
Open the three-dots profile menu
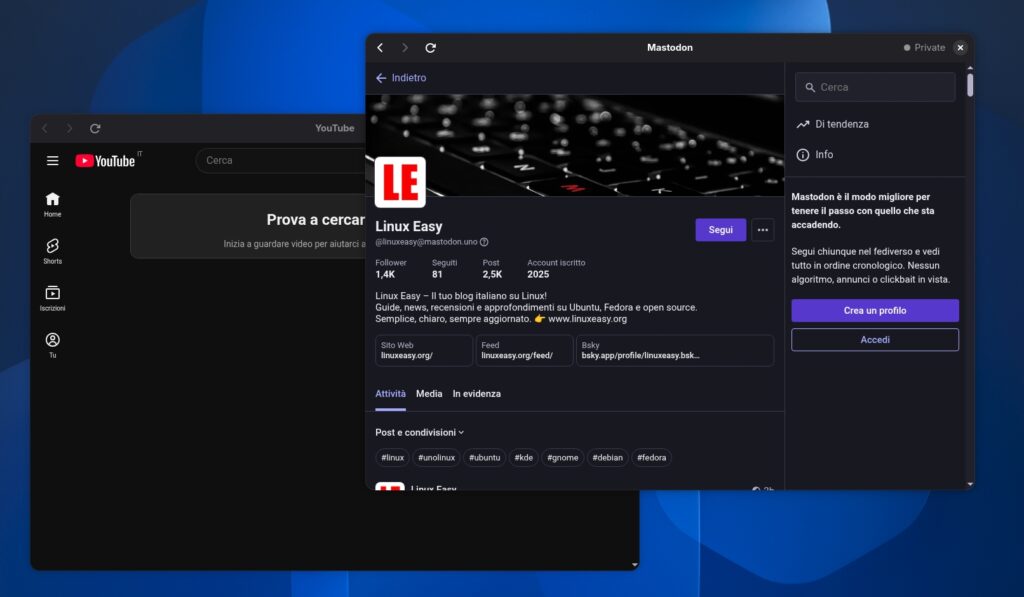click(762, 230)
